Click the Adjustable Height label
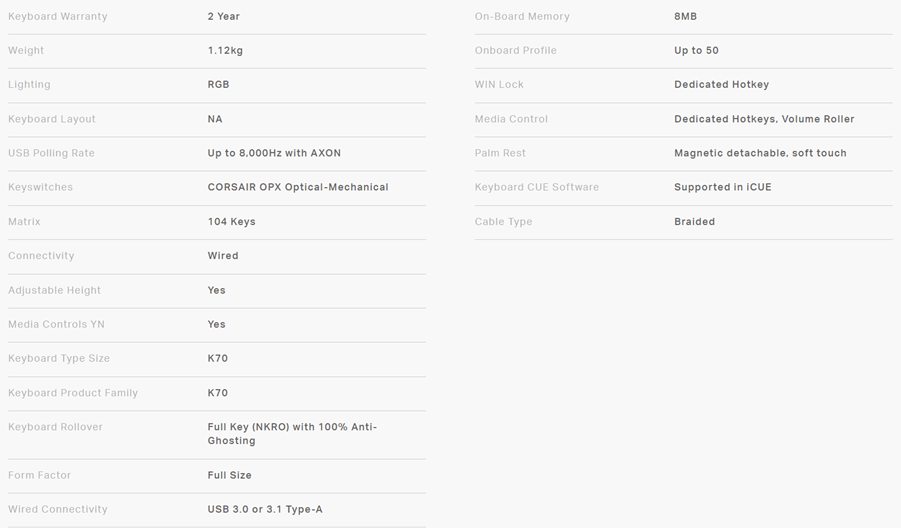This screenshot has height=528, width=901. 55,290
